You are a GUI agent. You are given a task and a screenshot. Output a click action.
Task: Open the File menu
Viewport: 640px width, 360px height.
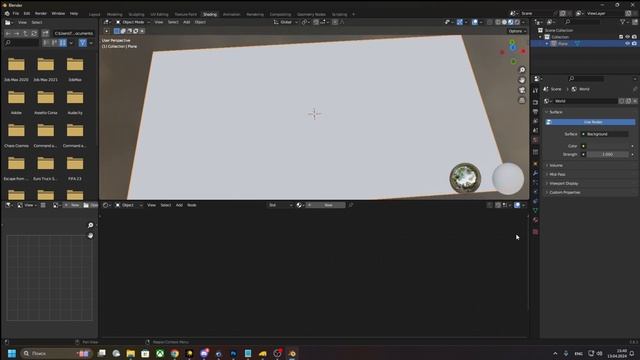pyautogui.click(x=16, y=13)
